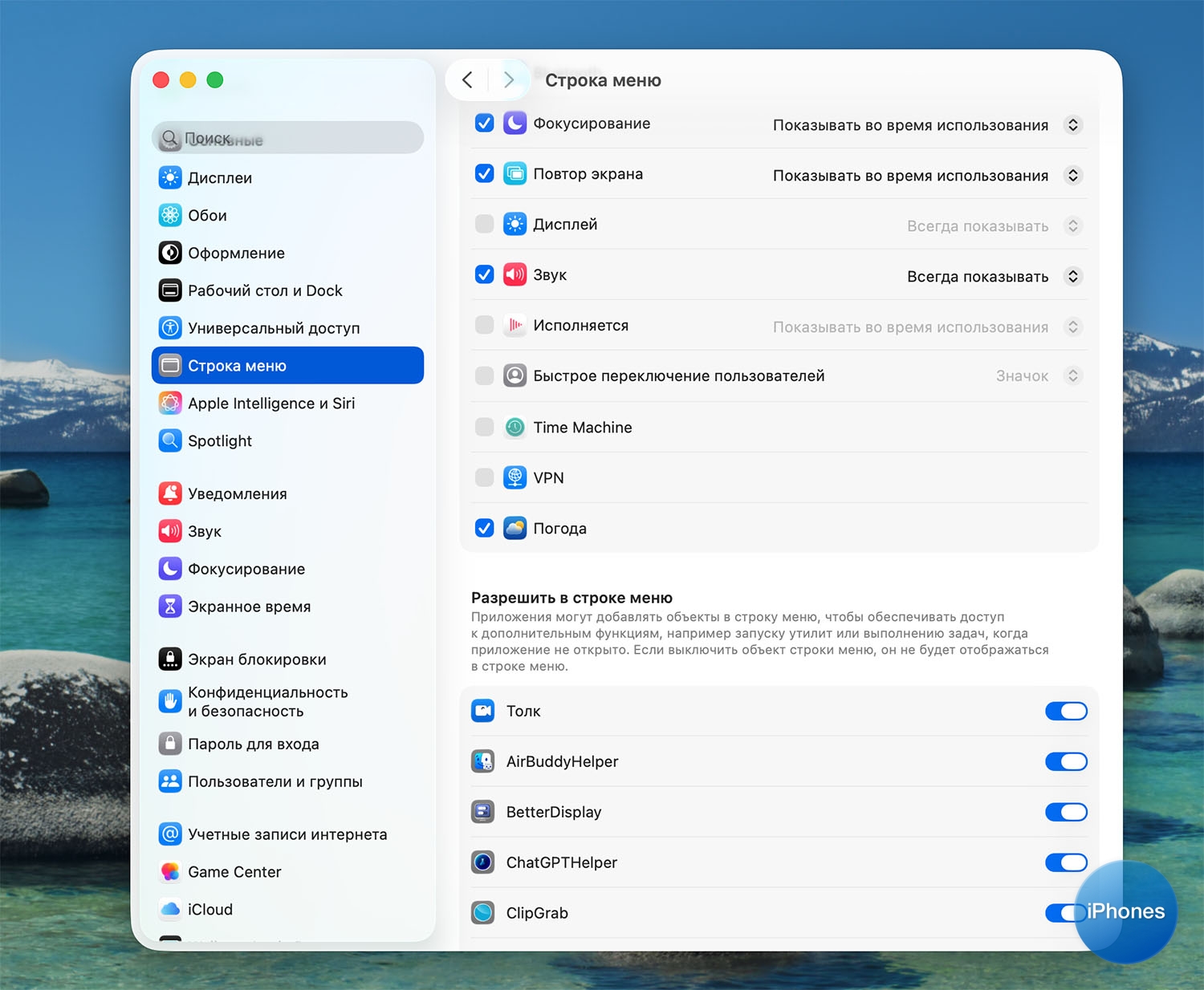Viewport: 1204px width, 990px height.
Task: Click the iCloud cloud icon
Action: tap(170, 909)
